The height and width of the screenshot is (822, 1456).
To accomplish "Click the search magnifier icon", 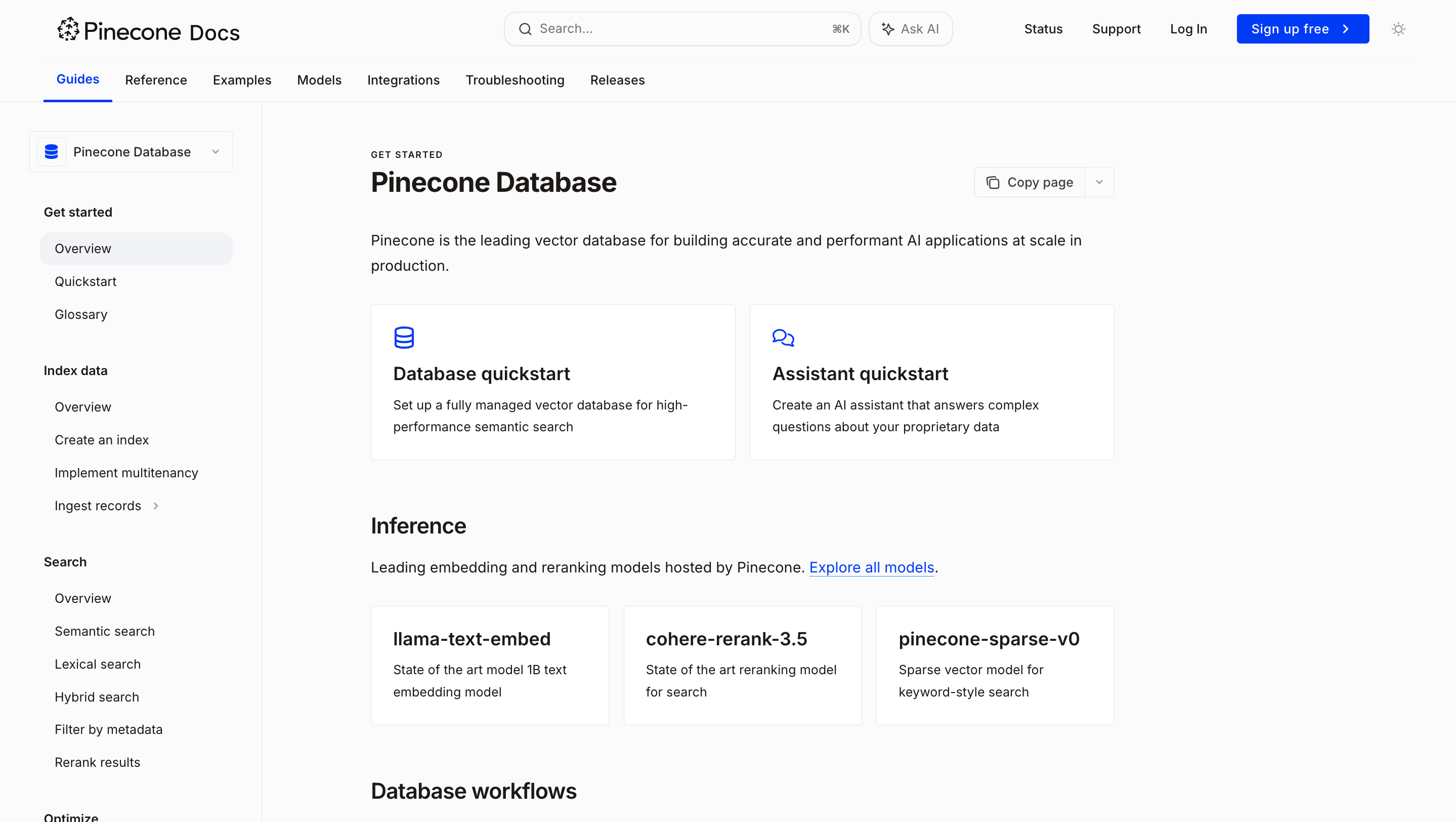I will [525, 29].
